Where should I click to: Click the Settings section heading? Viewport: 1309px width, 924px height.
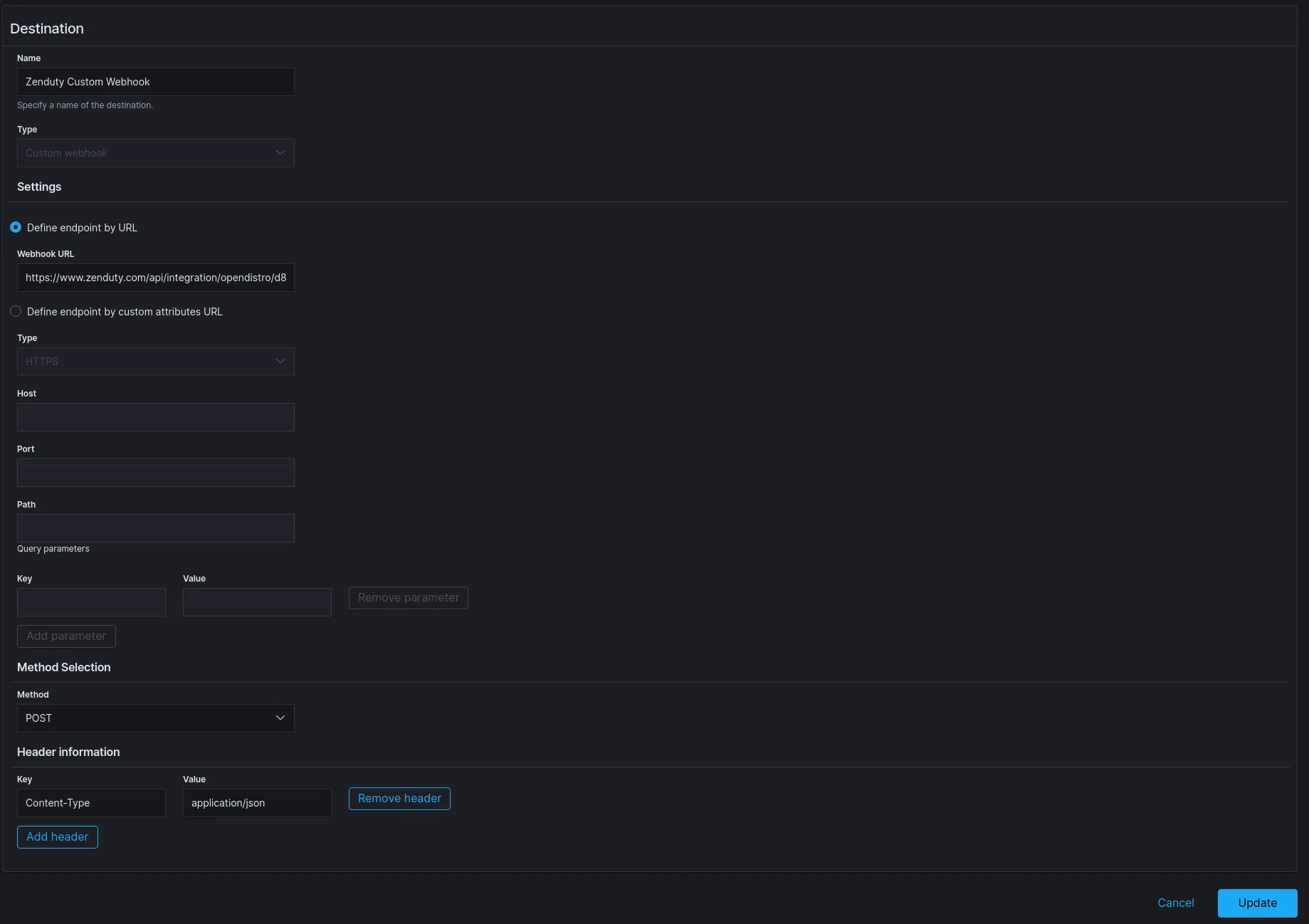[x=39, y=187]
